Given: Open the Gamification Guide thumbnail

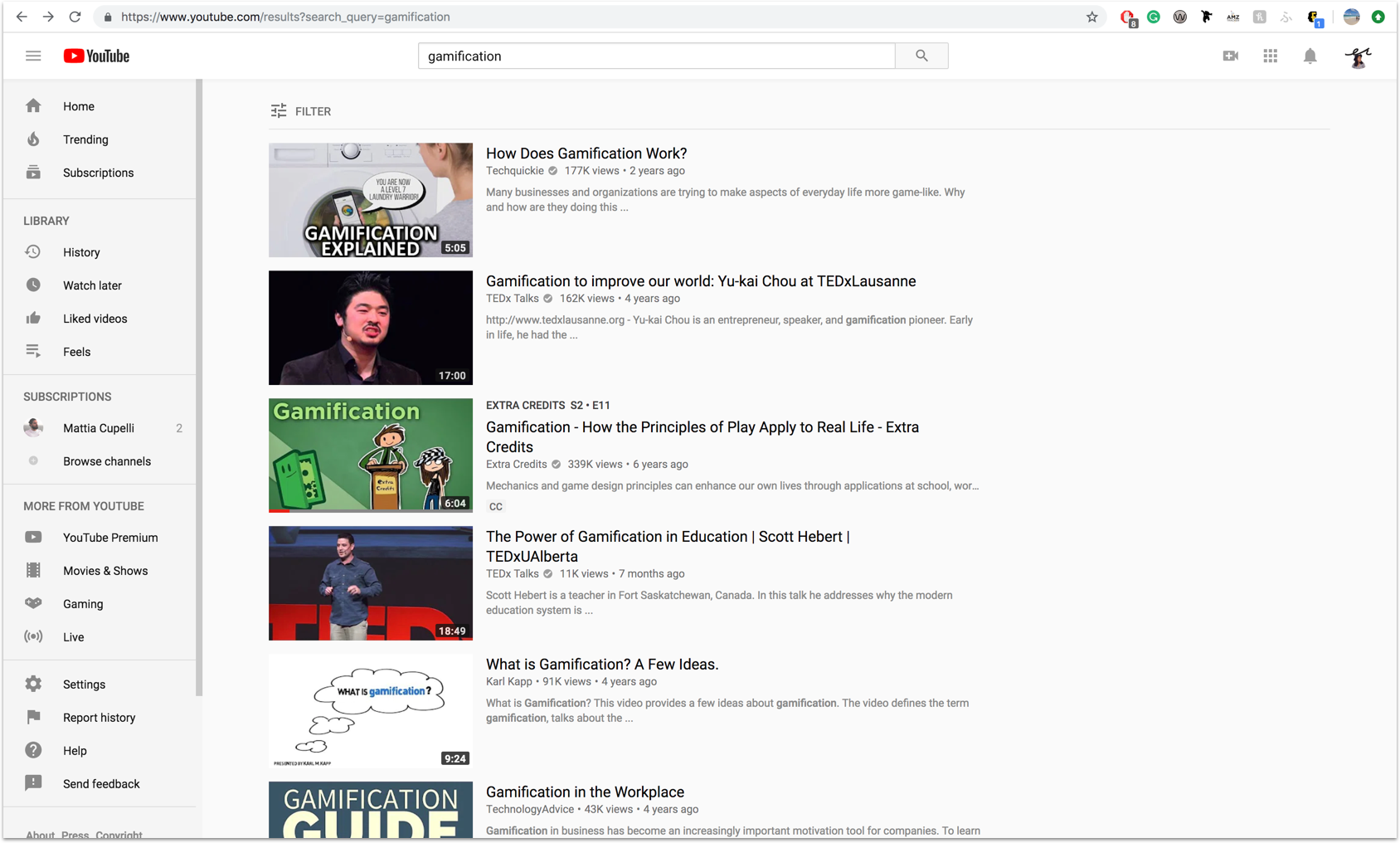Looking at the screenshot, I should tap(371, 810).
